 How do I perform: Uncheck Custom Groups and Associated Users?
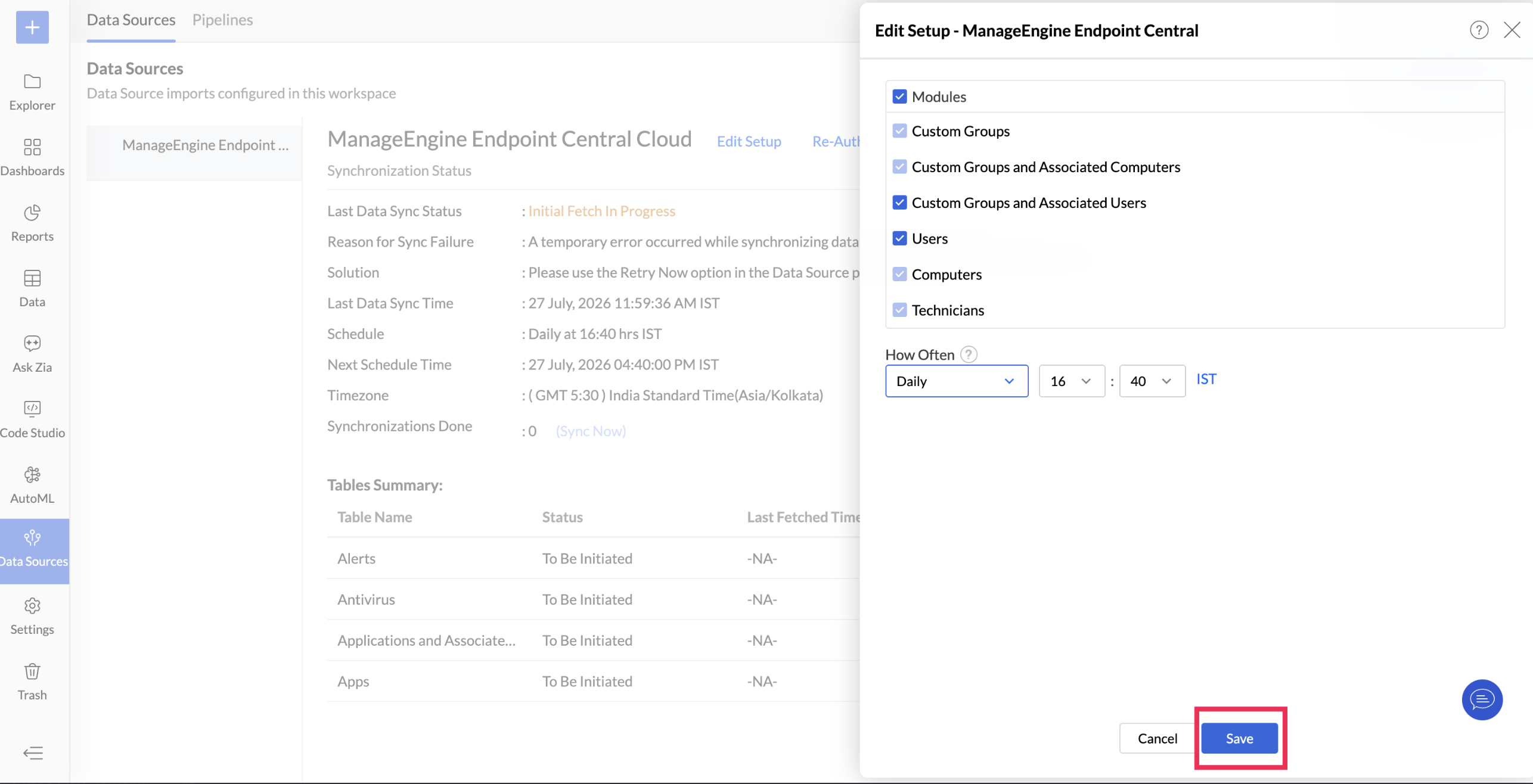pyautogui.click(x=899, y=203)
